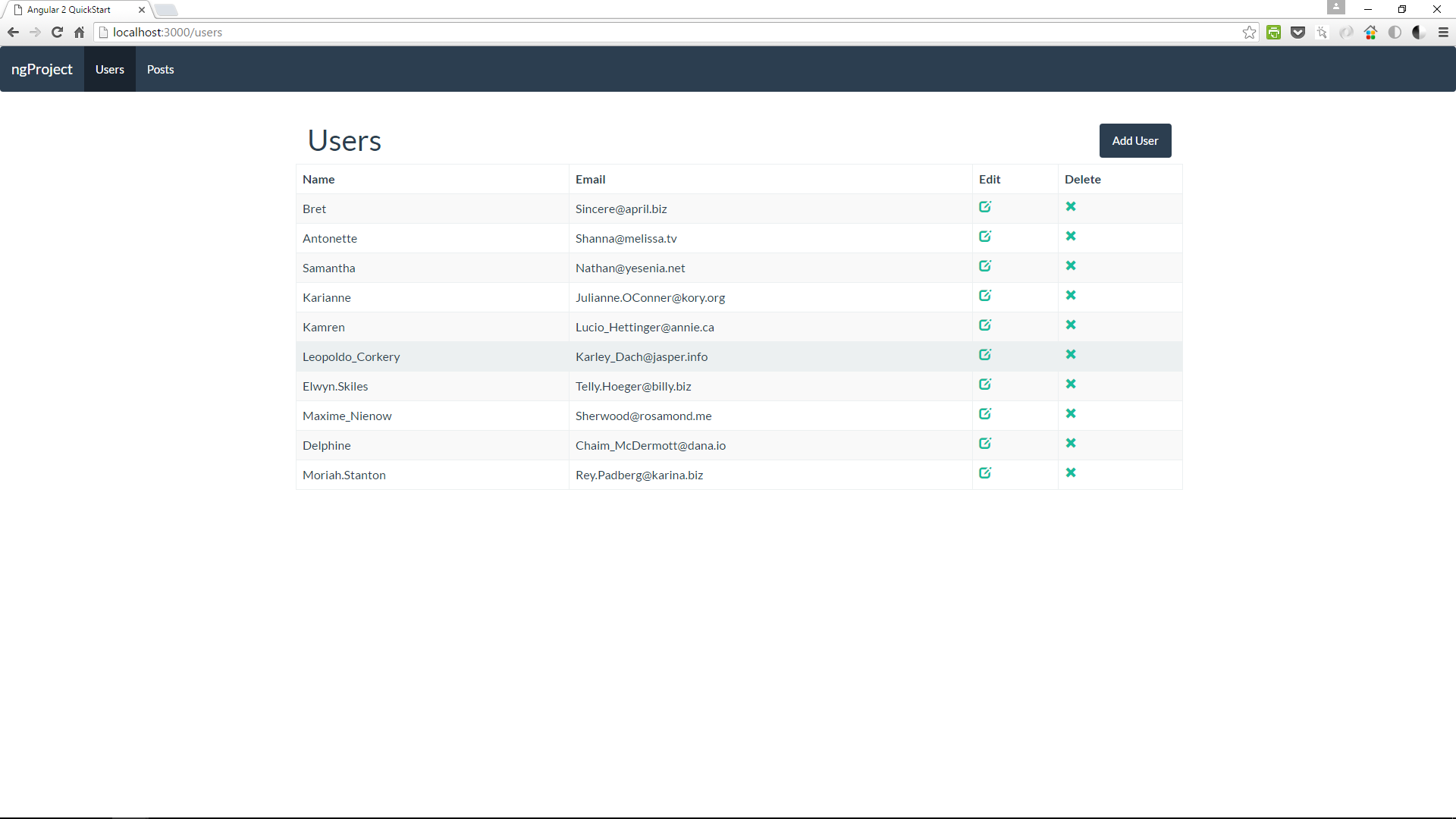
Task: Click the email 'Nathan@yesenia.net'
Action: 629,268
